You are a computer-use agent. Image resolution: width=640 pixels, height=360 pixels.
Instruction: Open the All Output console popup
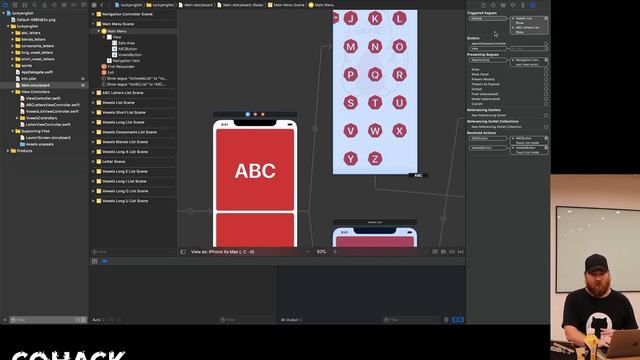(291, 320)
